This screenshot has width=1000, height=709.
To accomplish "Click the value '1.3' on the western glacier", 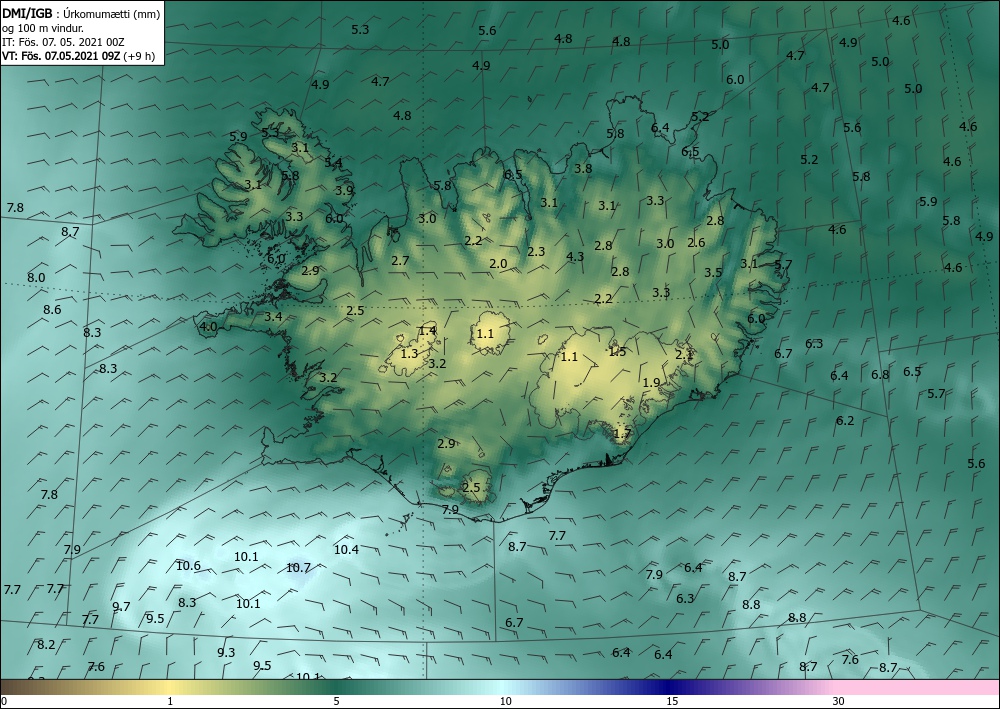I will (x=409, y=353).
